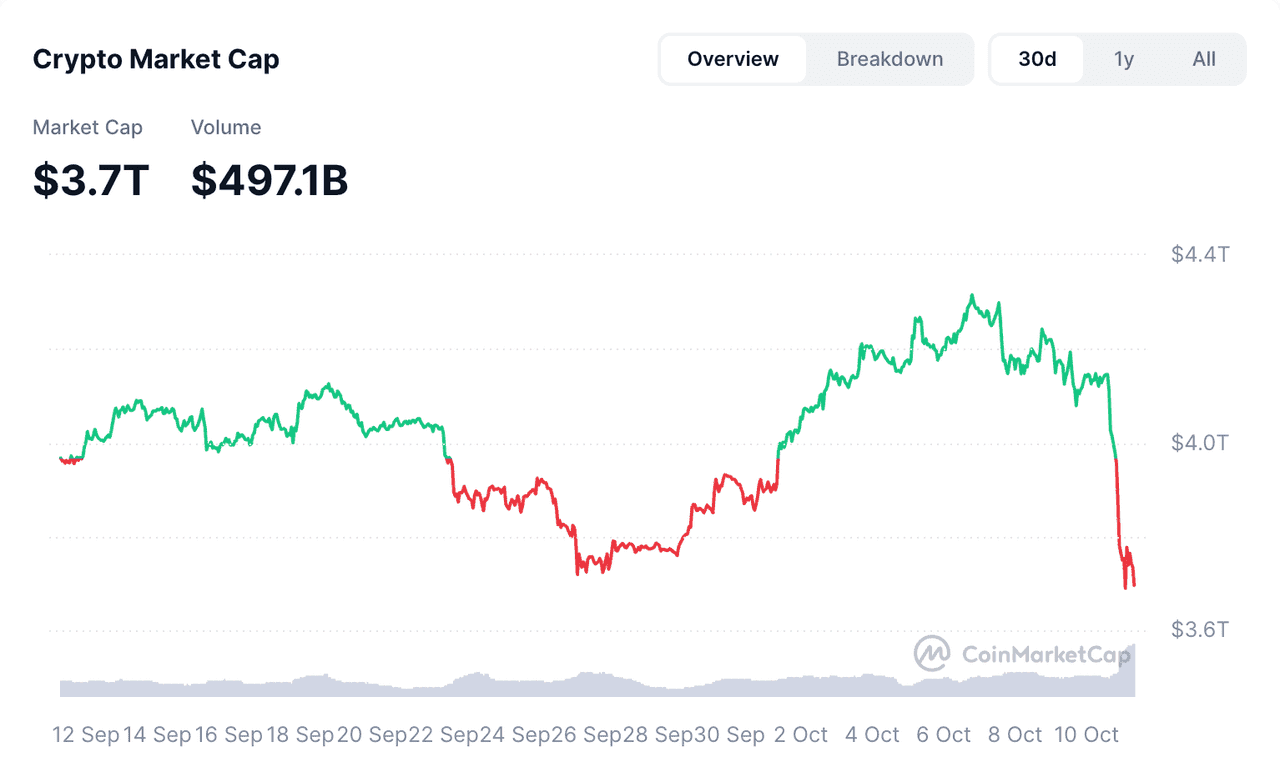Image resolution: width=1280 pixels, height=772 pixels.
Task: Click the Crypto Market Cap title
Action: point(156,59)
